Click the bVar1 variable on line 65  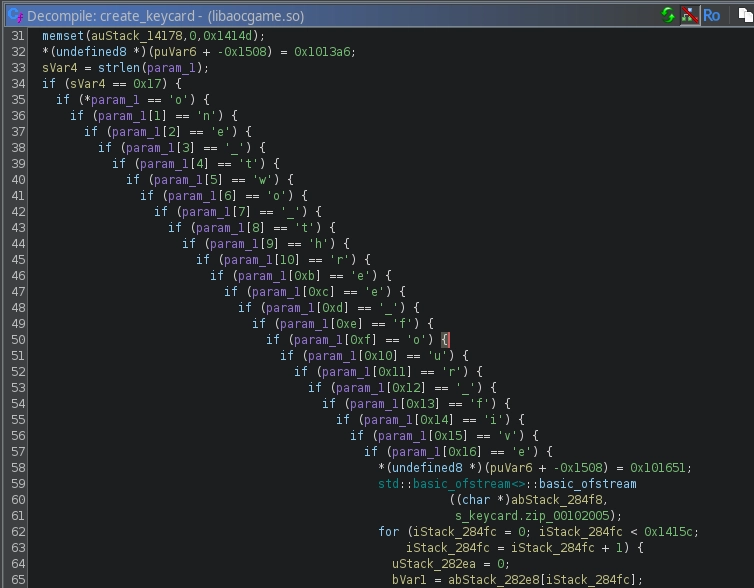tap(408, 580)
